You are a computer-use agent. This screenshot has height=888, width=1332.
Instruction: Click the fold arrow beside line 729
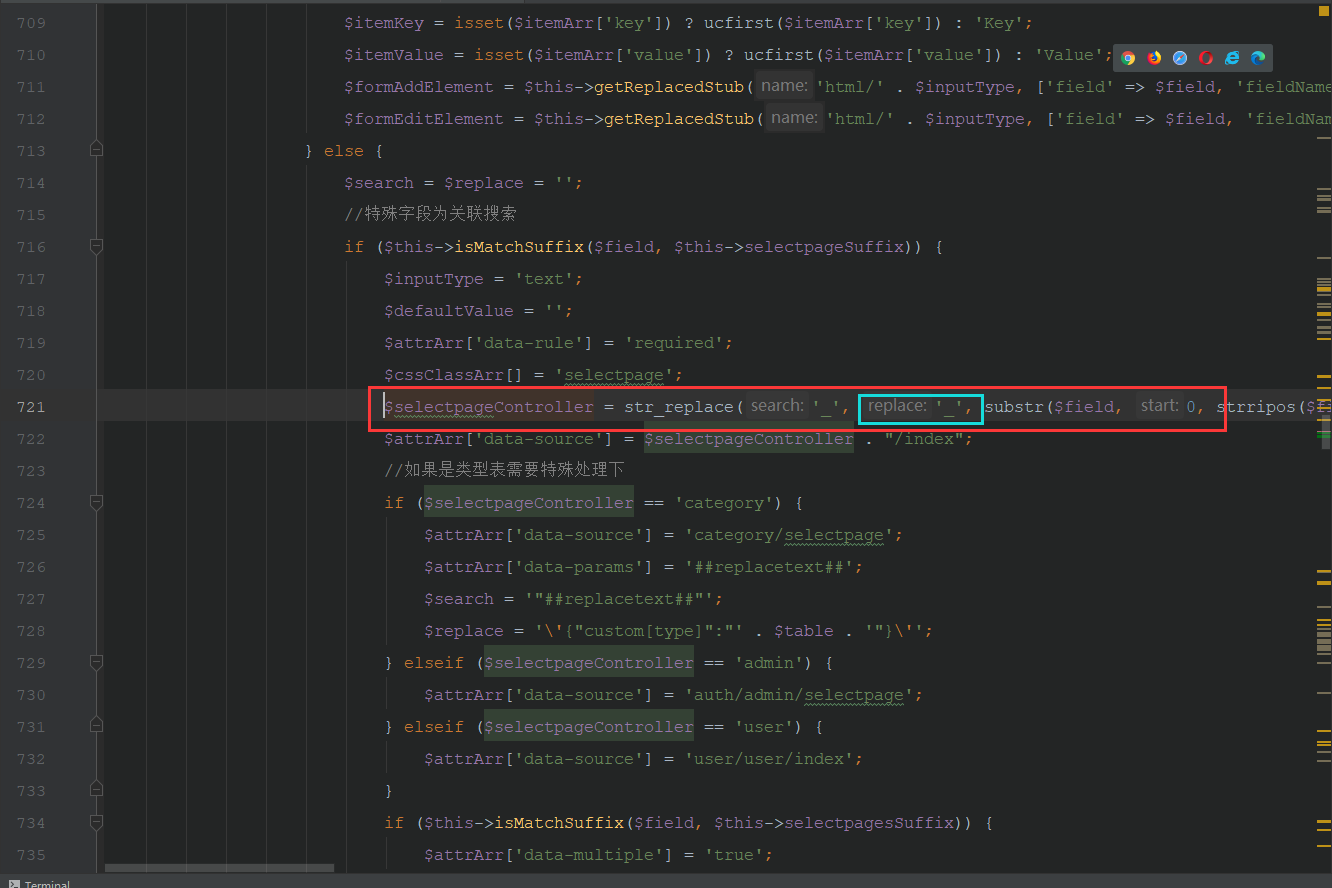[96, 662]
